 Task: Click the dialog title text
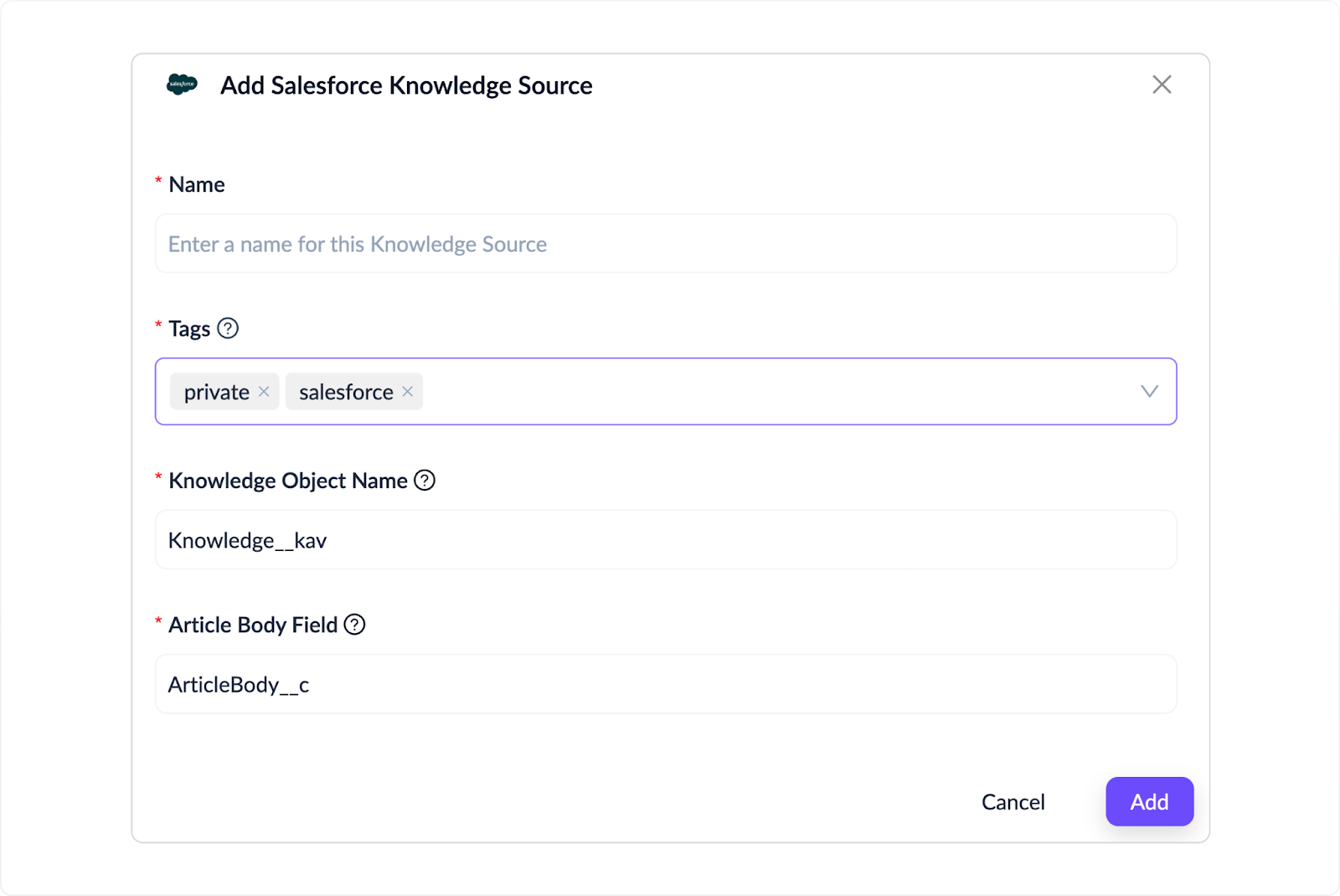pyautogui.click(x=406, y=85)
